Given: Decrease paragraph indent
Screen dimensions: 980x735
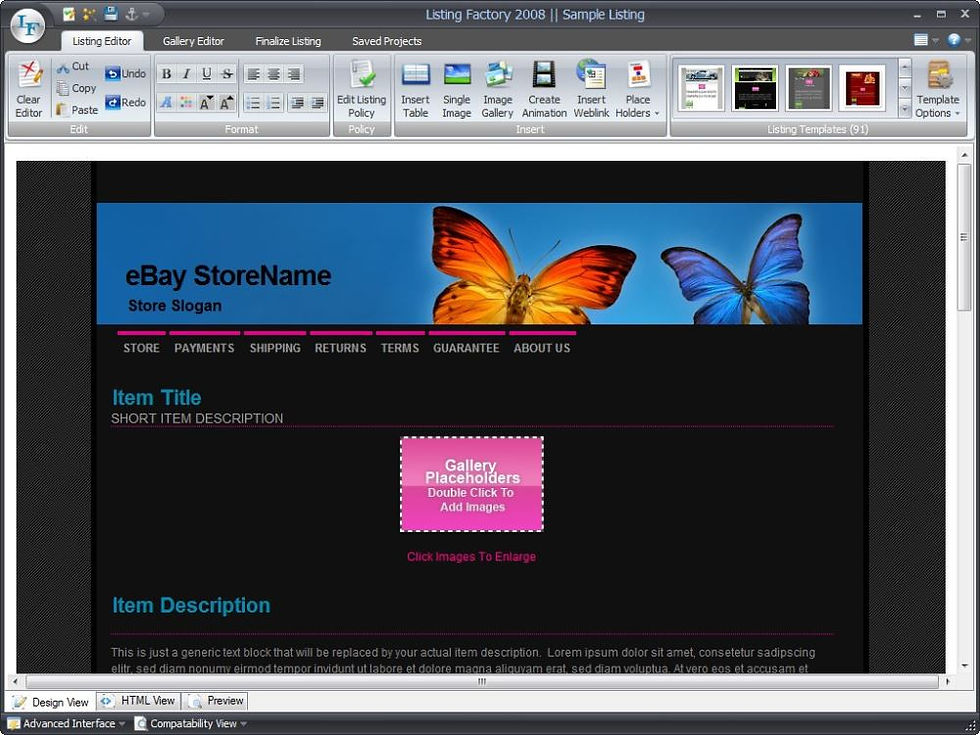Looking at the screenshot, I should (298, 102).
